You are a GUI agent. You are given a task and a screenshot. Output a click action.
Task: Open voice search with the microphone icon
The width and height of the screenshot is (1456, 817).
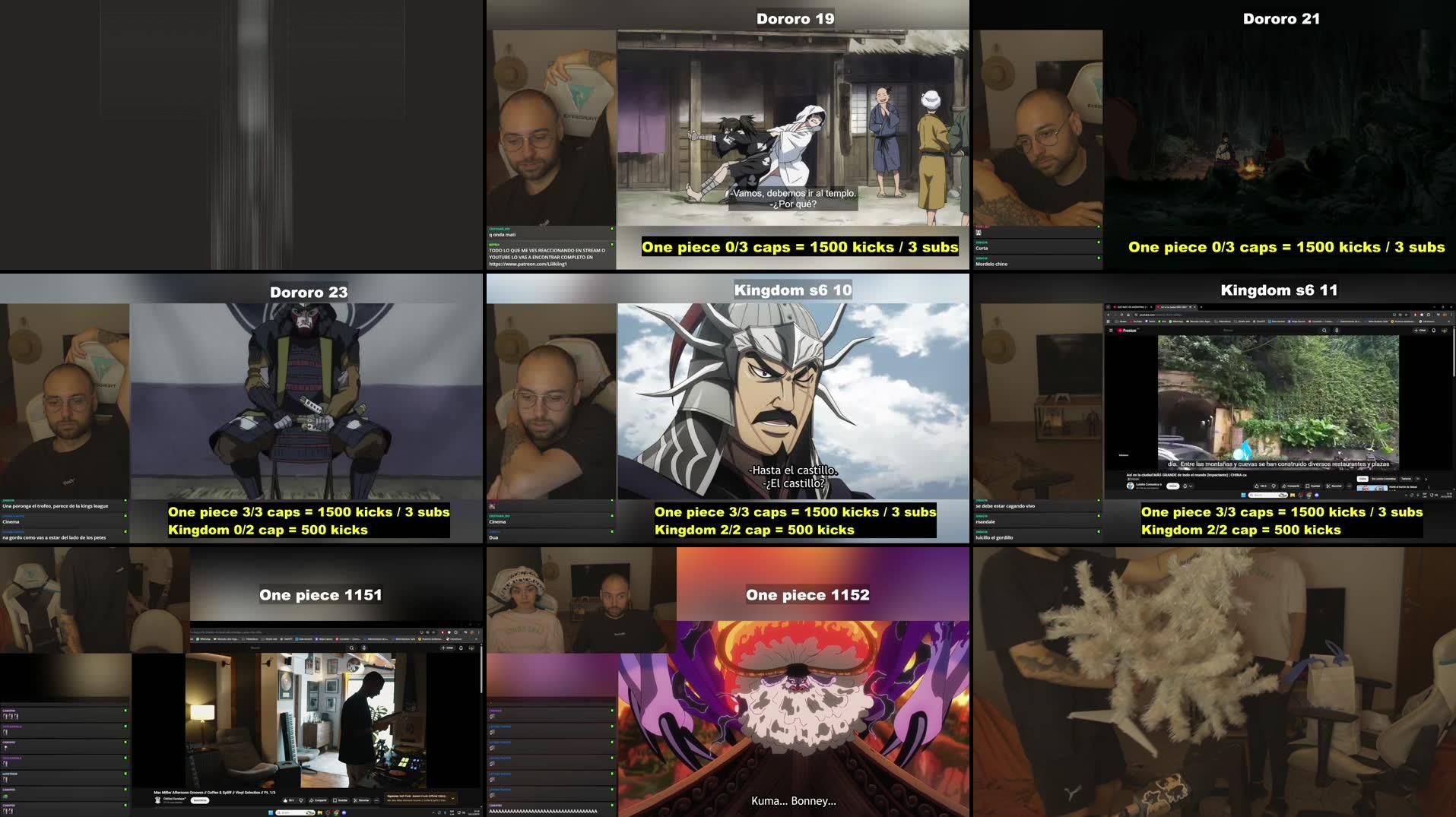click(1337, 331)
